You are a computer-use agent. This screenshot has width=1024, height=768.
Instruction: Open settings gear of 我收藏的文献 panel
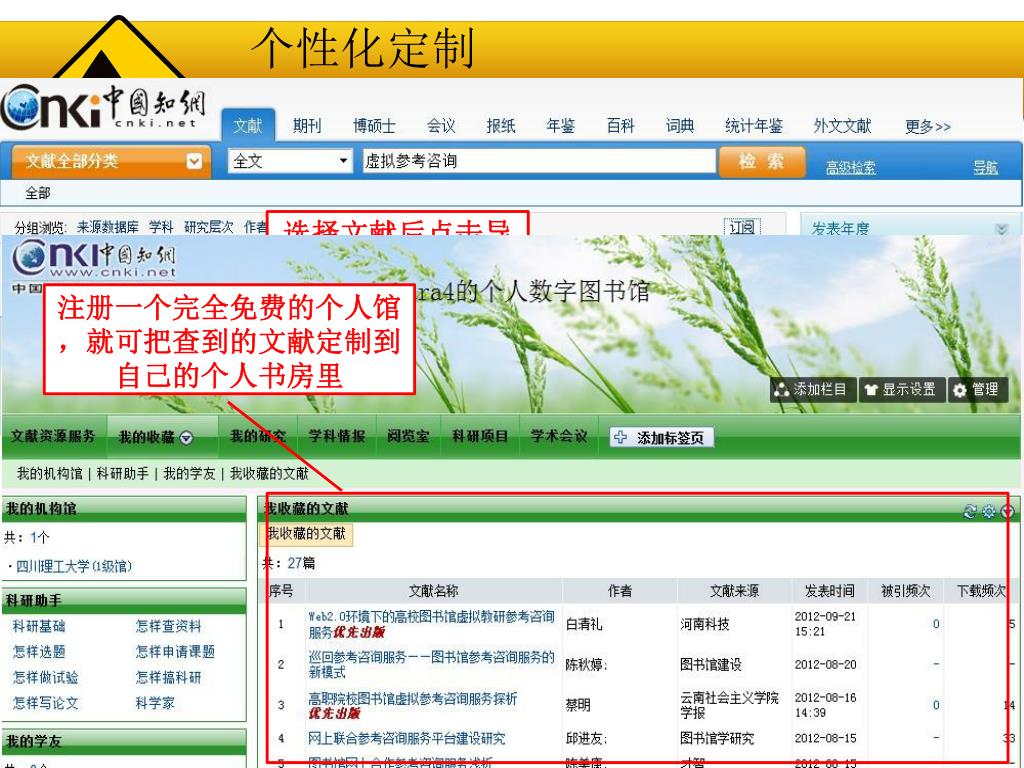(x=987, y=510)
